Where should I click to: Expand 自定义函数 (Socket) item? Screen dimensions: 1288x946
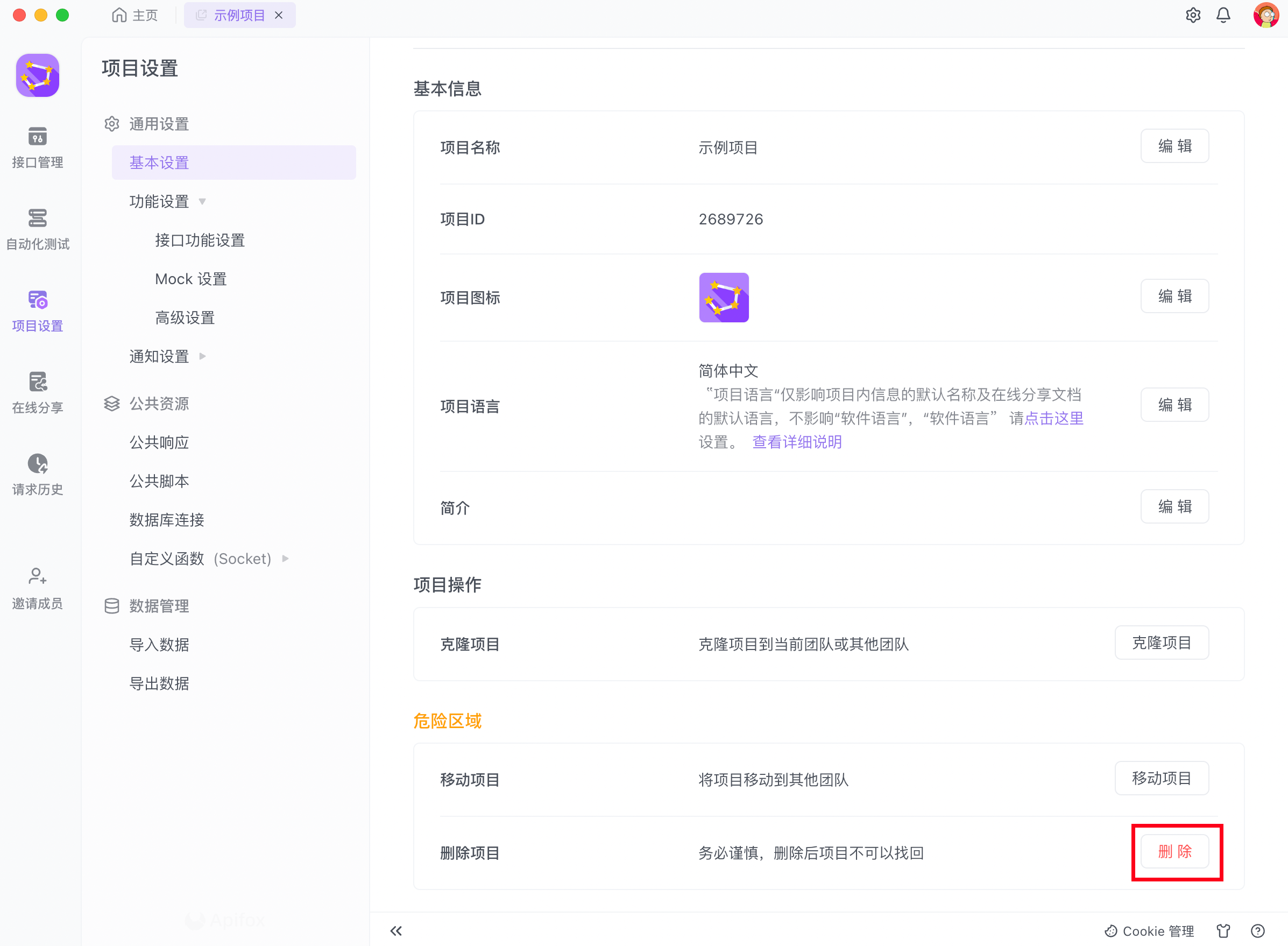[x=285, y=559]
